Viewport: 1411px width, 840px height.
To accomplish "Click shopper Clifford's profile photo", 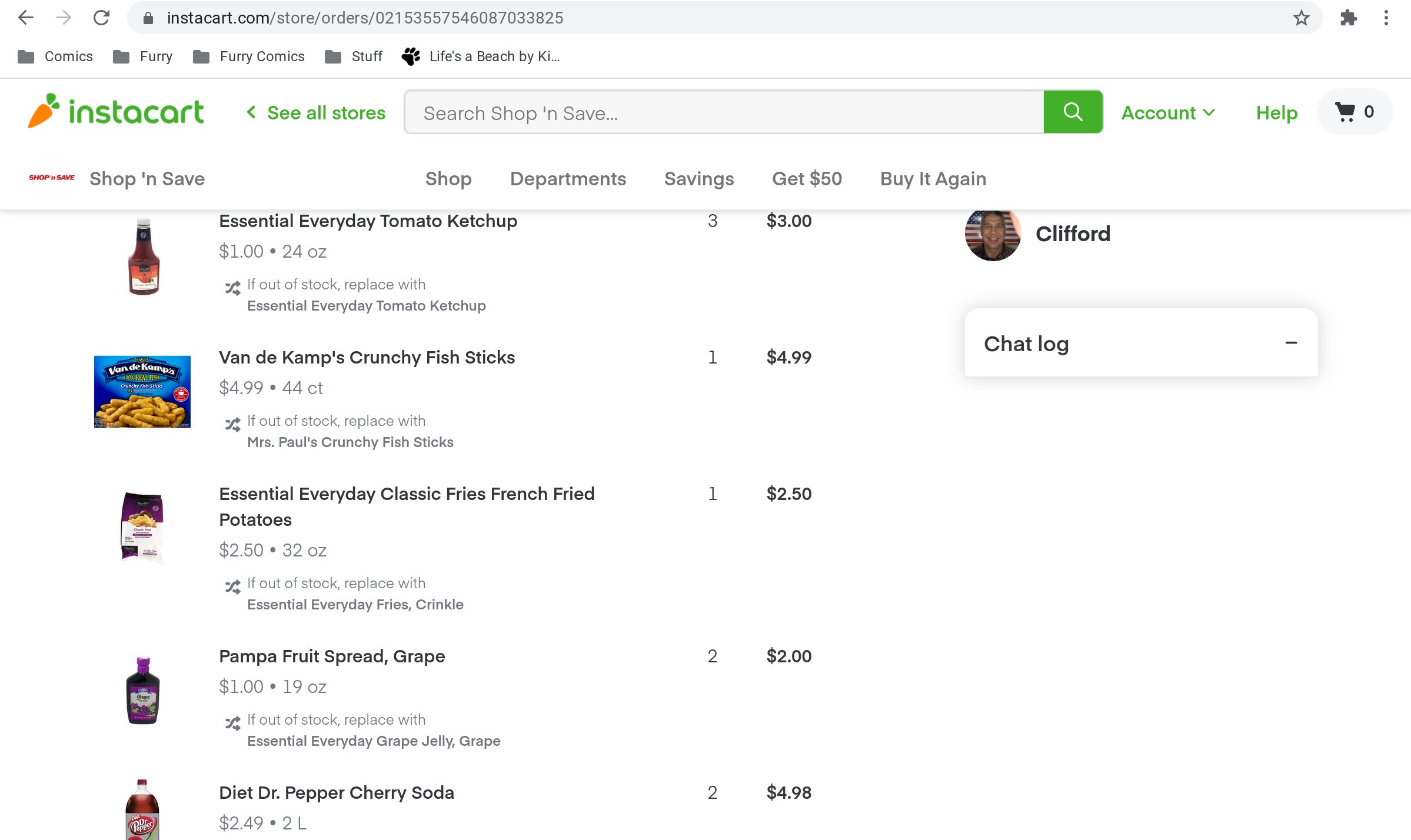I will [x=993, y=234].
